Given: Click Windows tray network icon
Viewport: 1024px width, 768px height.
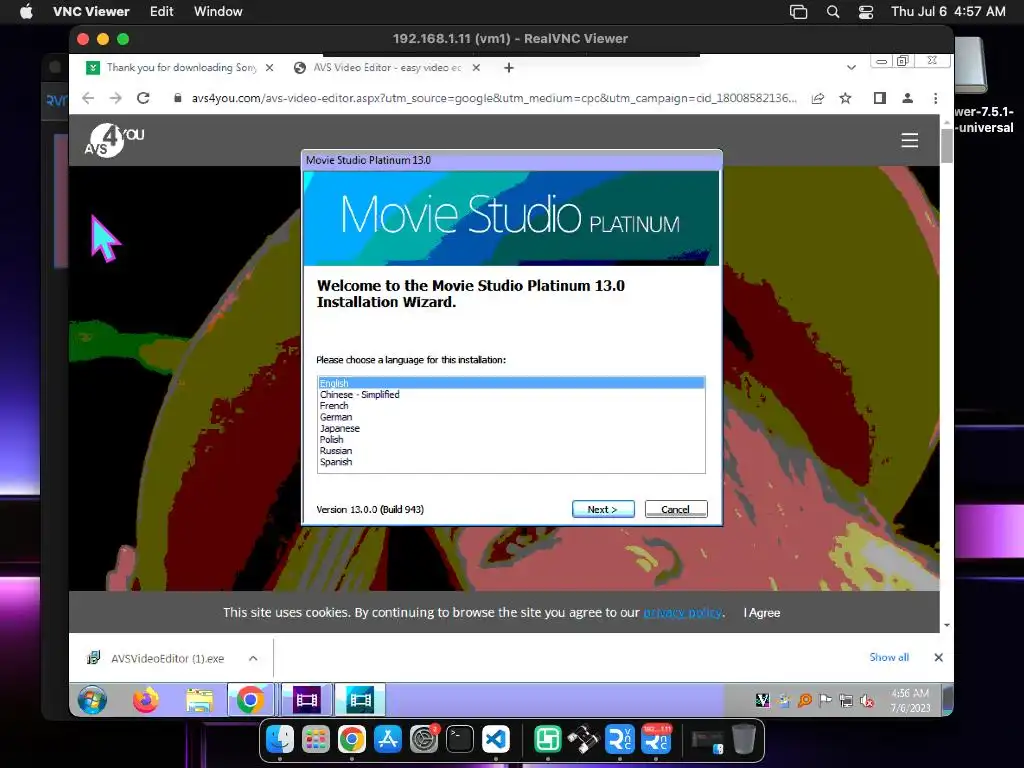Looking at the screenshot, I should (x=846, y=701).
